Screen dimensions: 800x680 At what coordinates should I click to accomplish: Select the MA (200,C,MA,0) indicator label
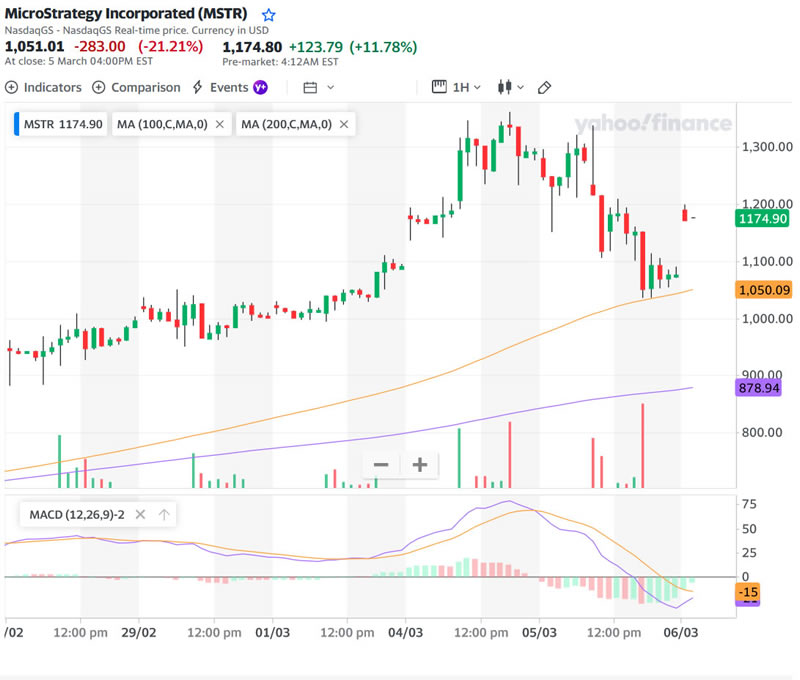pyautogui.click(x=286, y=124)
